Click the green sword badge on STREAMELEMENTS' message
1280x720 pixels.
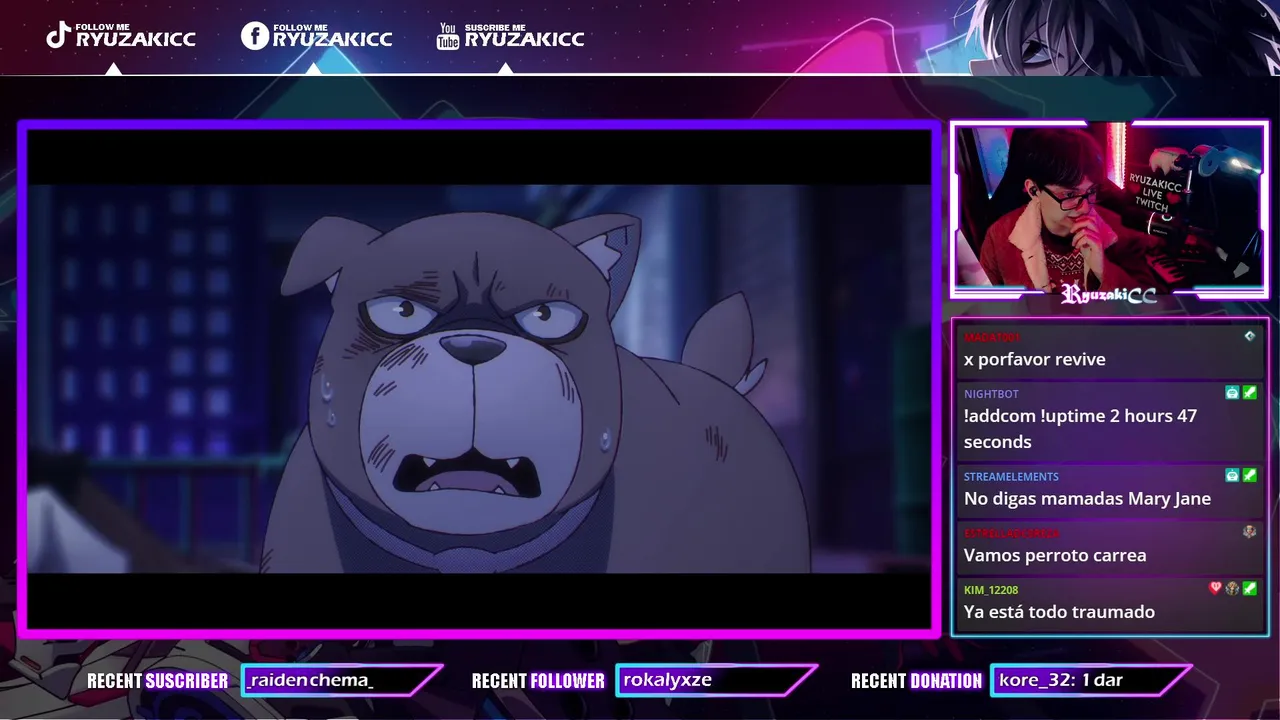1249,475
